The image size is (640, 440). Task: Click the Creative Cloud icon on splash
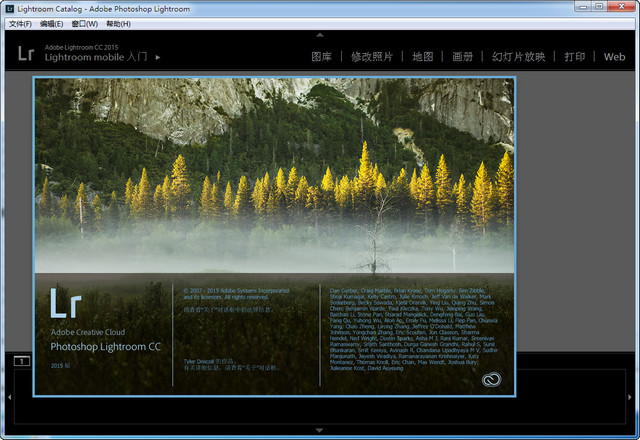(491, 378)
